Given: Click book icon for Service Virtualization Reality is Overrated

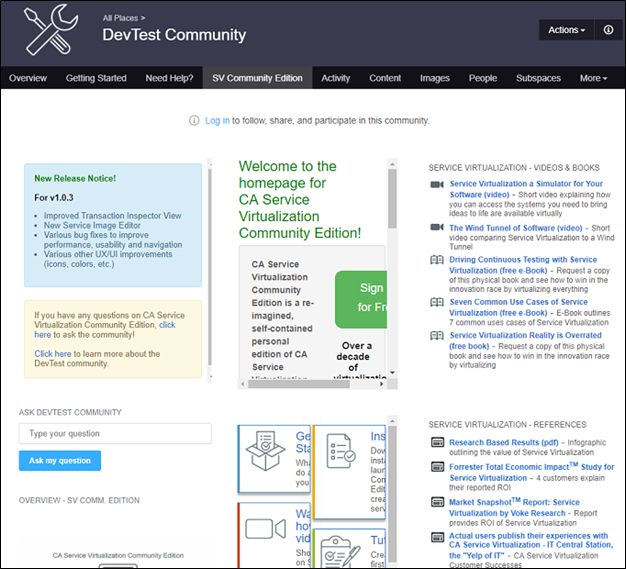Looking at the screenshot, I should [437, 335].
